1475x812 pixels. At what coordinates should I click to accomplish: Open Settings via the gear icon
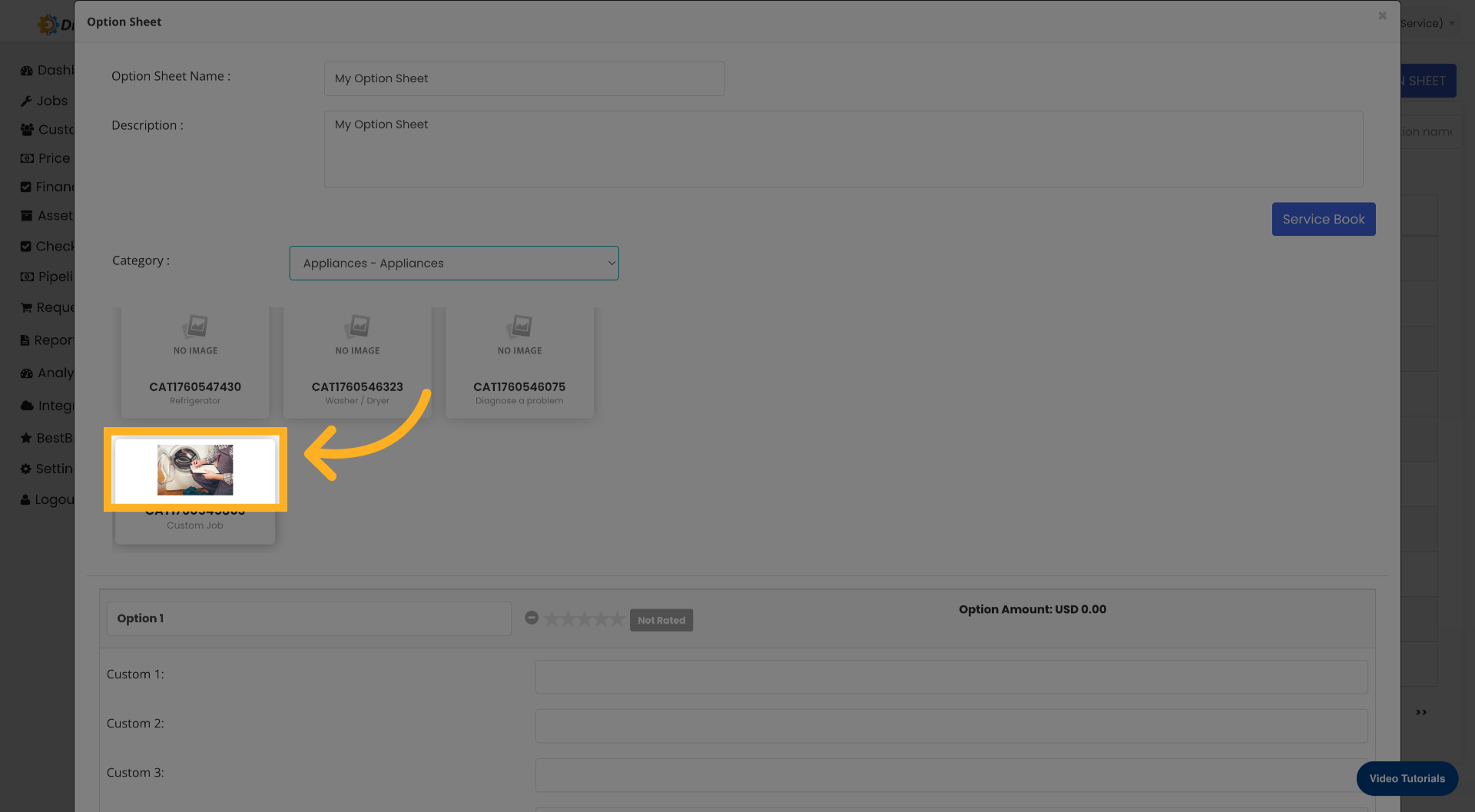click(26, 468)
